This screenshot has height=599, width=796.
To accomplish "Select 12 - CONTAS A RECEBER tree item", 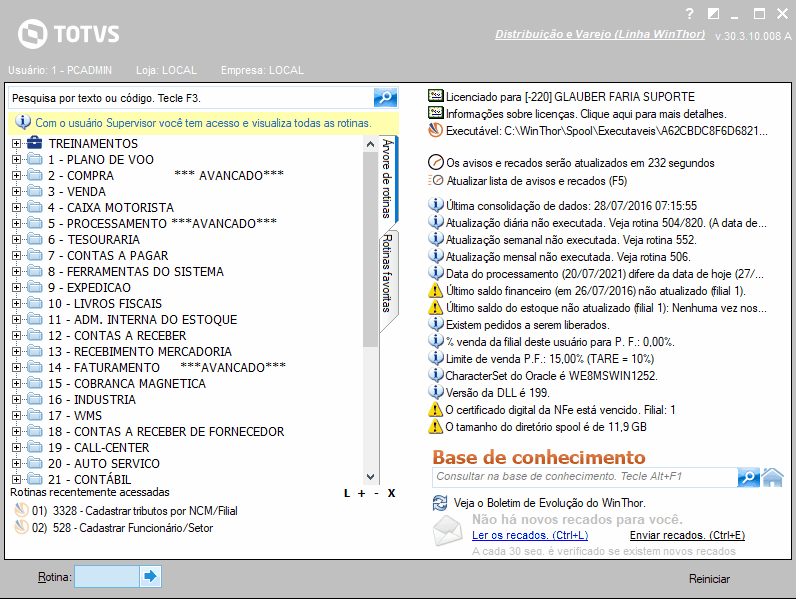I will 117,336.
